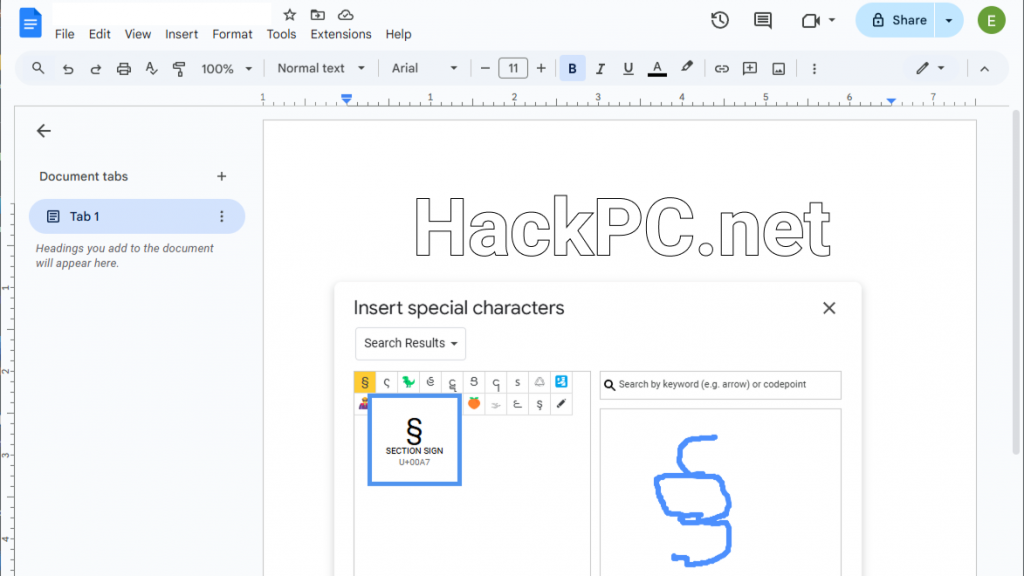
Task: Close the document tabs sidebar with the back arrow
Action: [44, 131]
